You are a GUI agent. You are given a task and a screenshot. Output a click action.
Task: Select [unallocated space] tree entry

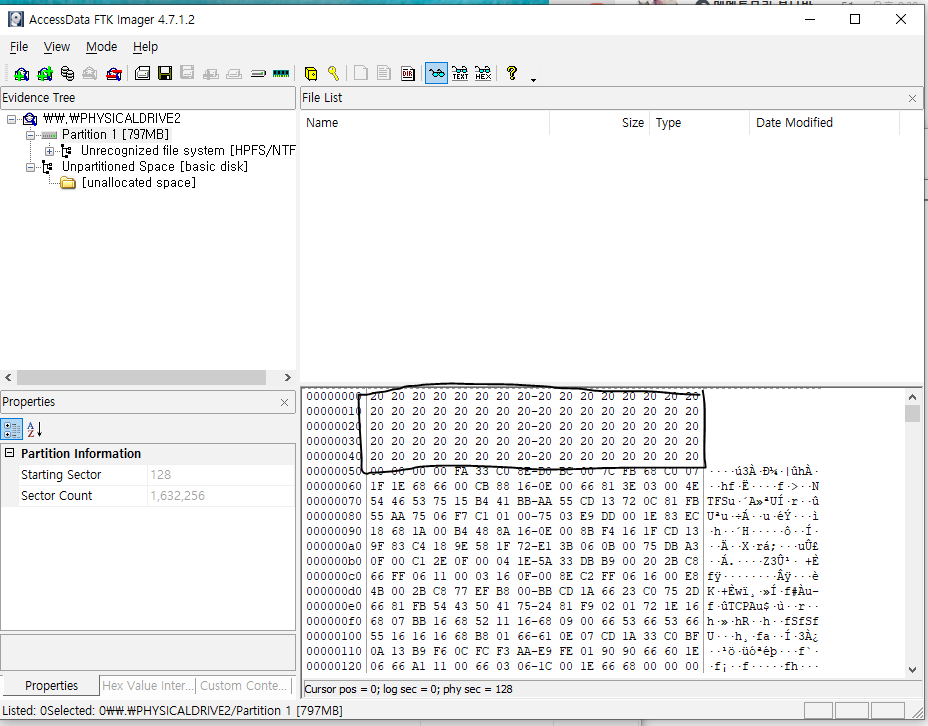pyautogui.click(x=138, y=182)
